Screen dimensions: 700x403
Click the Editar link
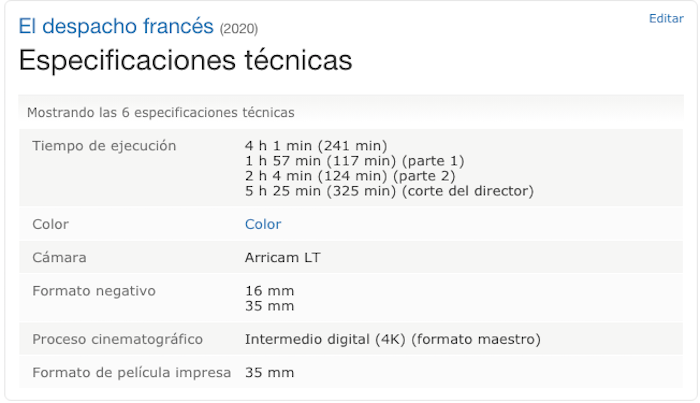point(666,18)
